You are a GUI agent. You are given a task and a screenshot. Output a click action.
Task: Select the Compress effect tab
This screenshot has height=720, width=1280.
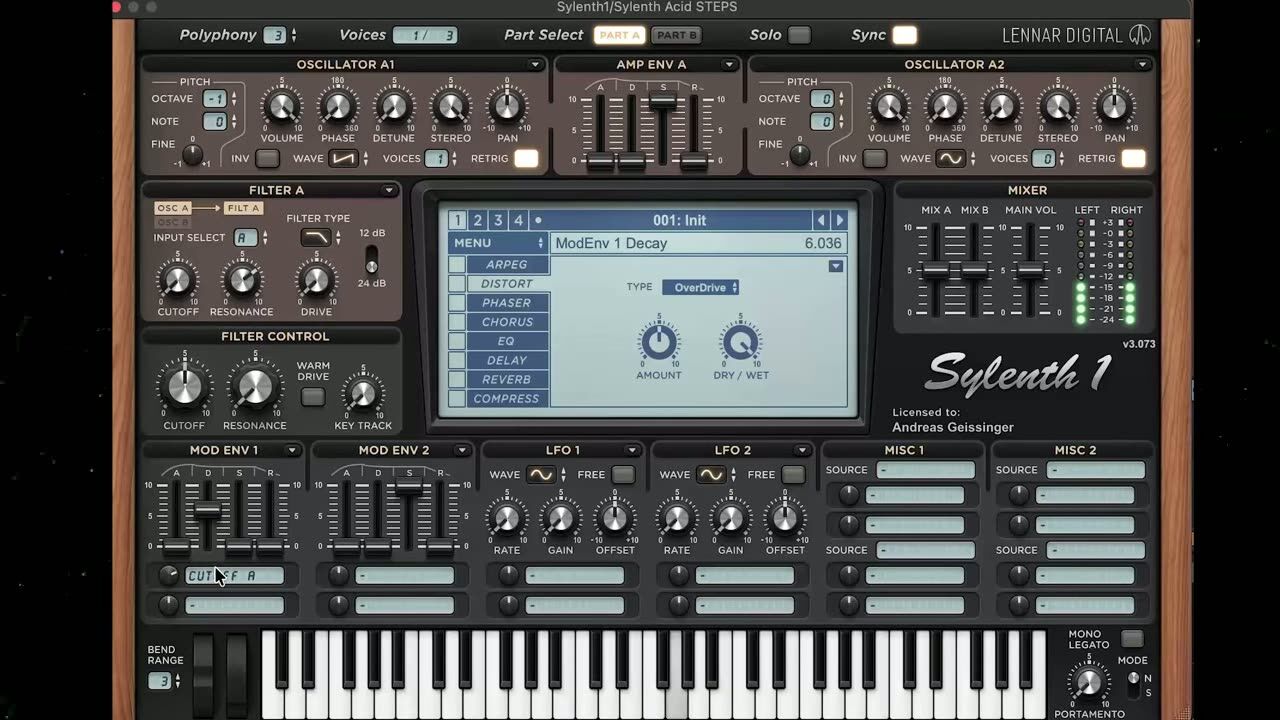tap(507, 399)
